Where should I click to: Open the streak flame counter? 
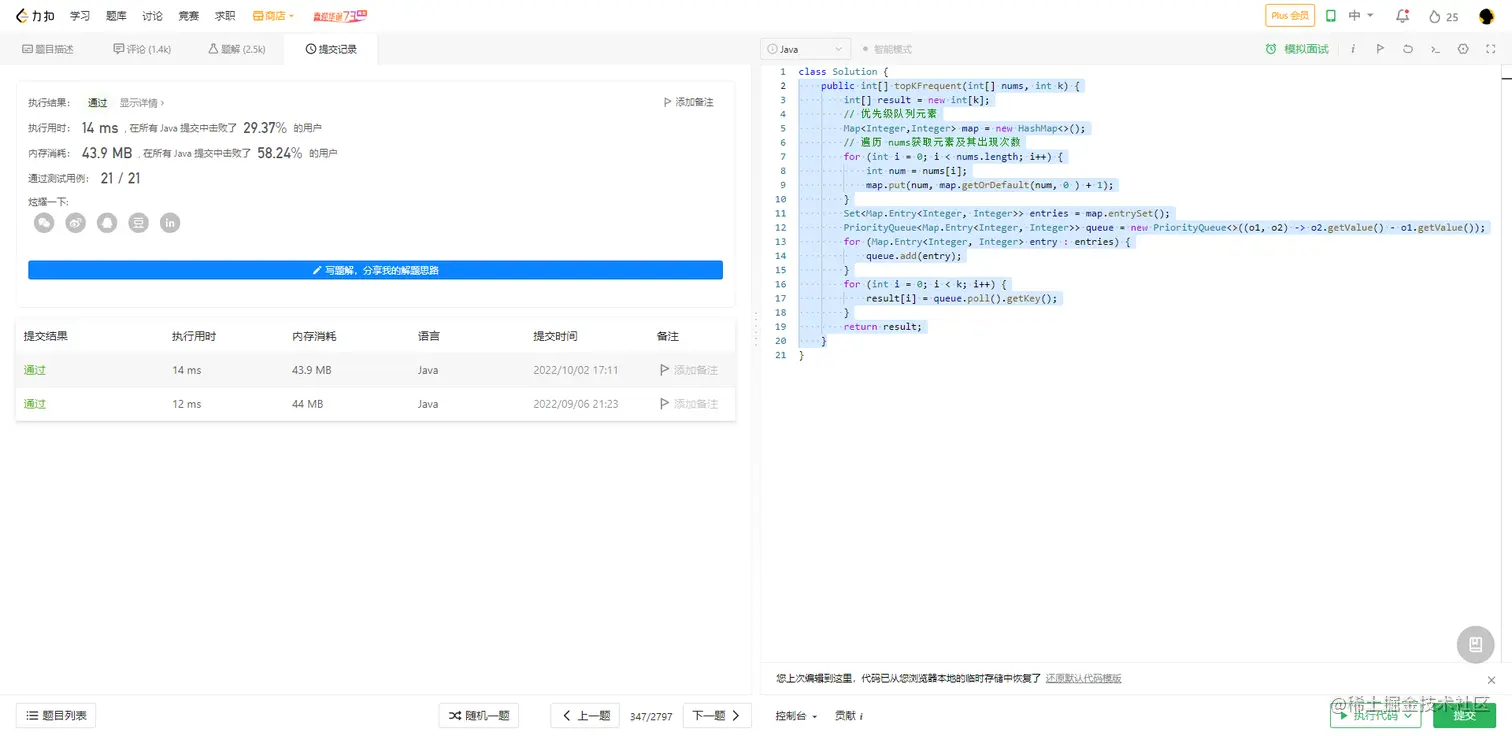pyautogui.click(x=1443, y=16)
